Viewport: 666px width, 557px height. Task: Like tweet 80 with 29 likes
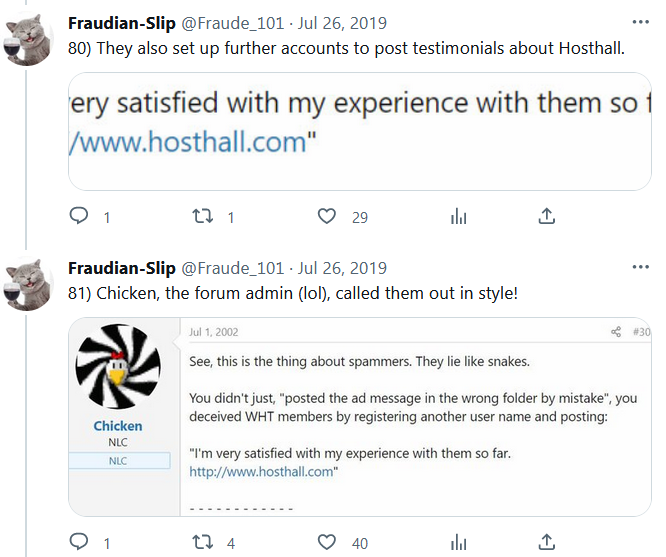(x=326, y=216)
